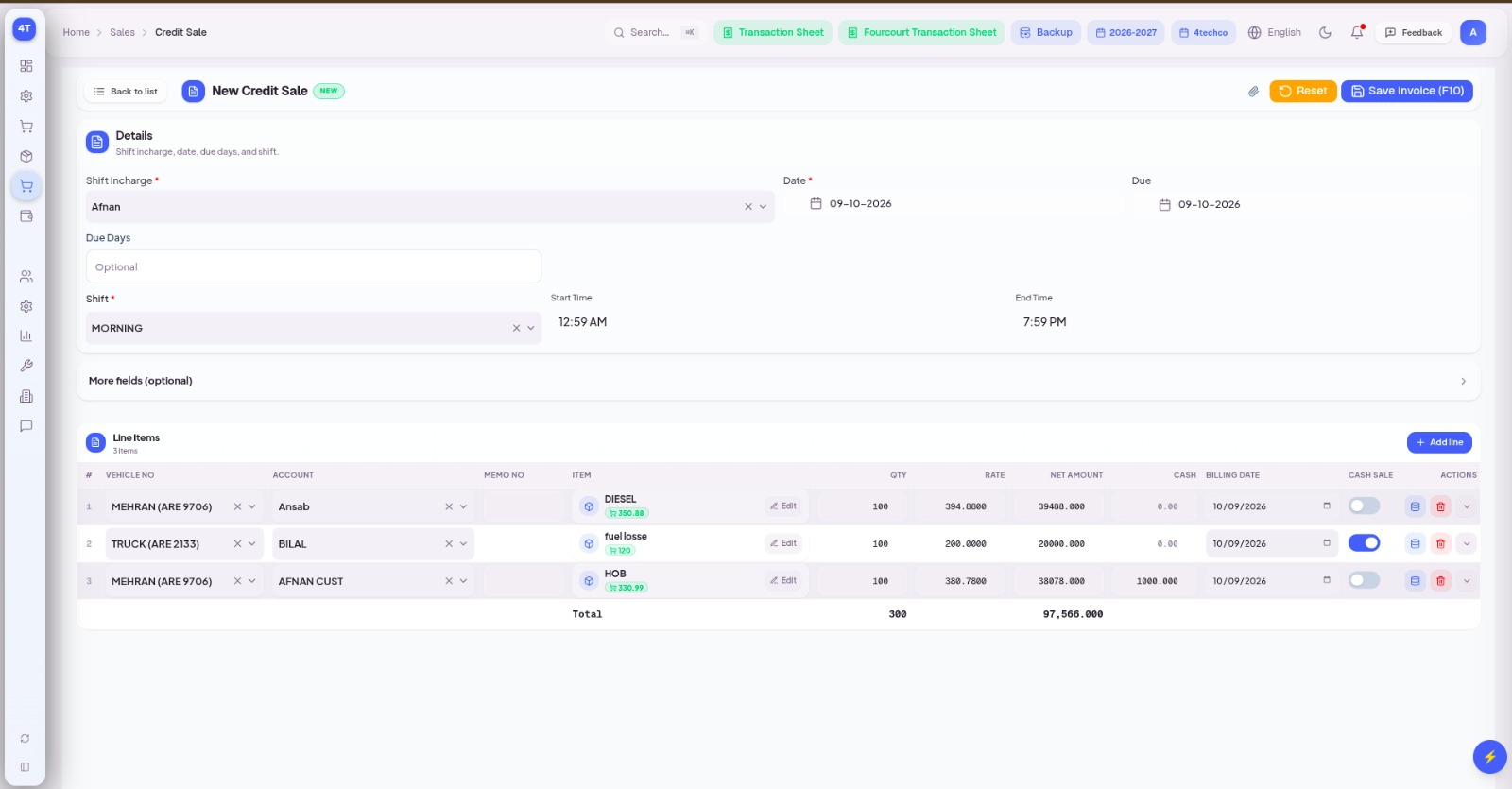Open Fourcourt Transaction Sheet
The image size is (1512, 789).
coord(921,32)
